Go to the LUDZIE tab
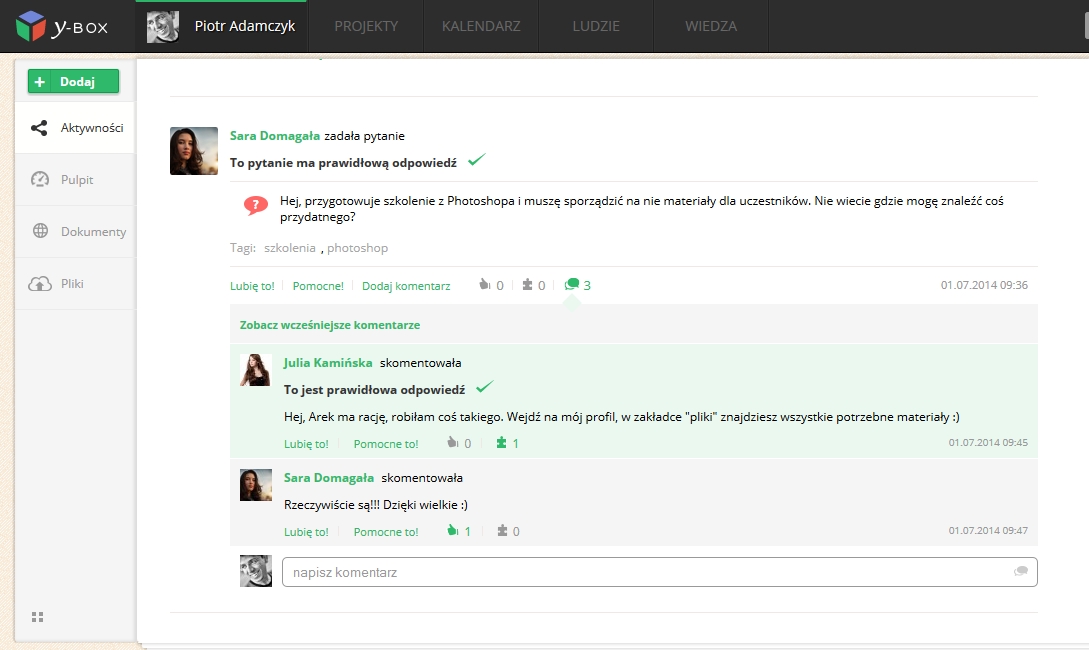Image resolution: width=1089 pixels, height=650 pixels. click(597, 27)
